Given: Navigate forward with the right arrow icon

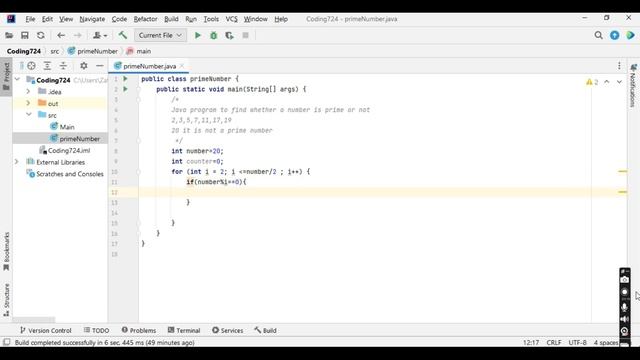Looking at the screenshot, I should coord(77,36).
